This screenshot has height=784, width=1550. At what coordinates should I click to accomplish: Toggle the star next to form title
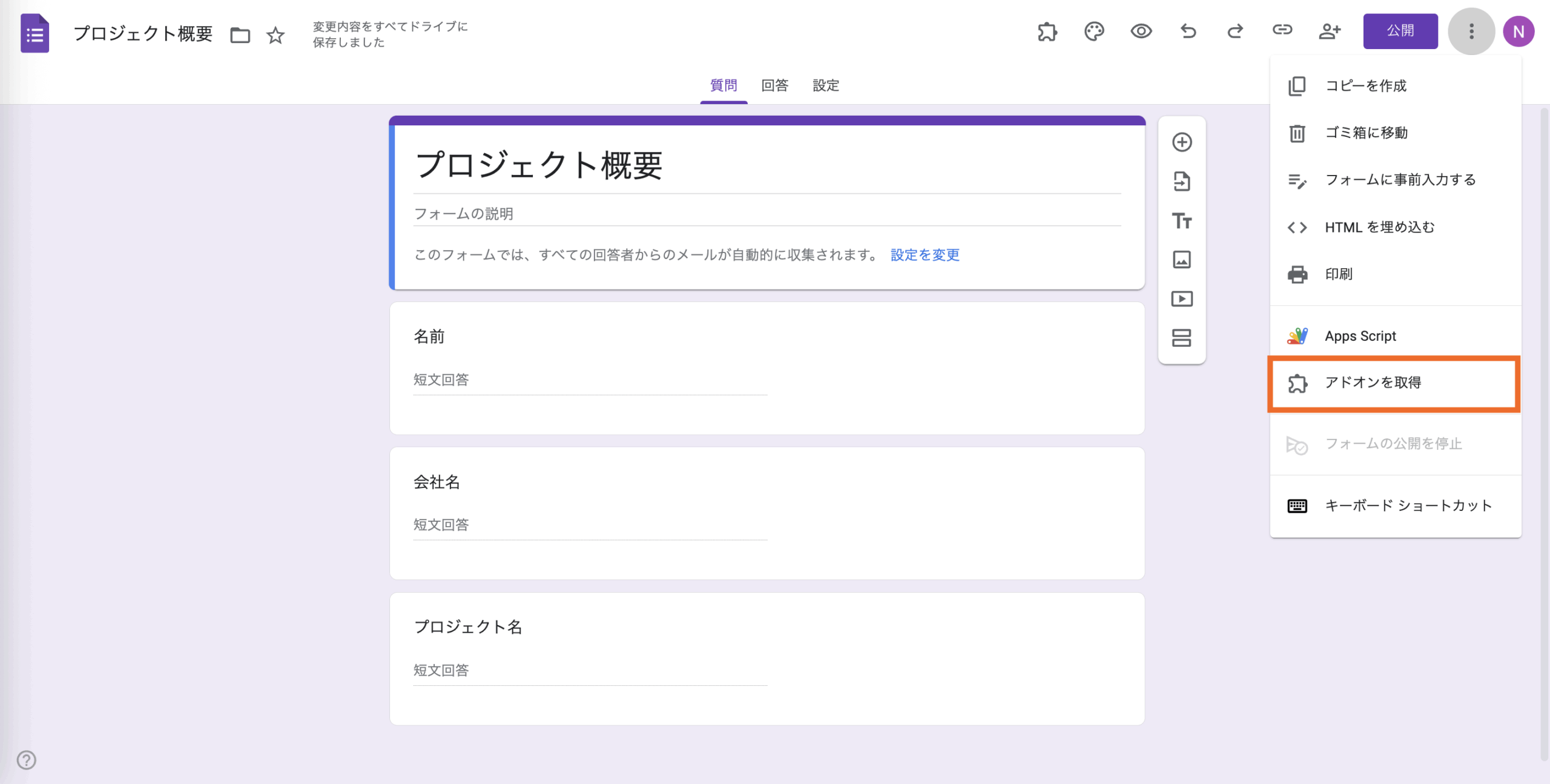point(275,35)
